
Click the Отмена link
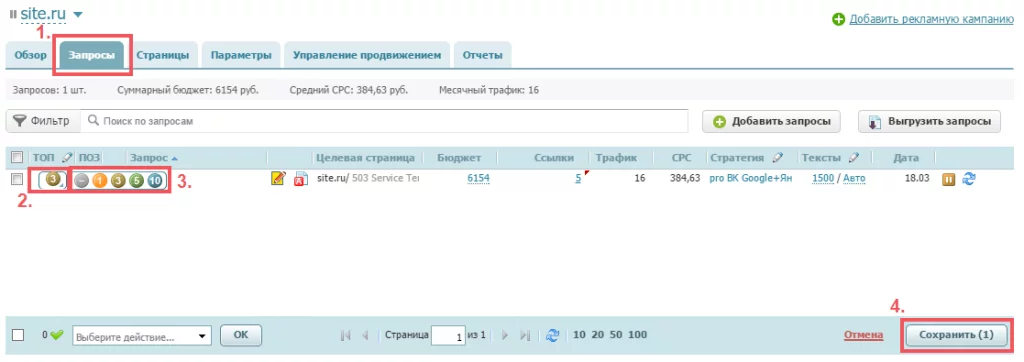(863, 335)
